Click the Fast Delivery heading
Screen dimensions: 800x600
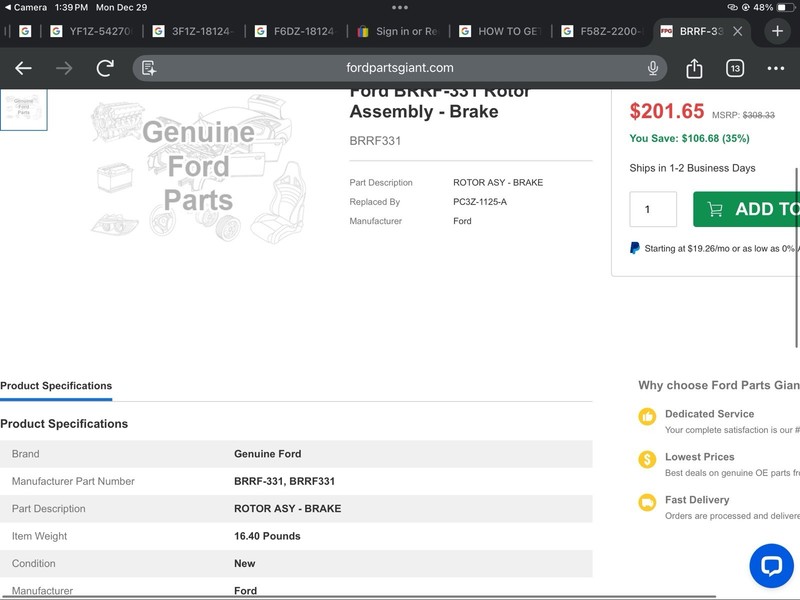pyautogui.click(x=697, y=499)
